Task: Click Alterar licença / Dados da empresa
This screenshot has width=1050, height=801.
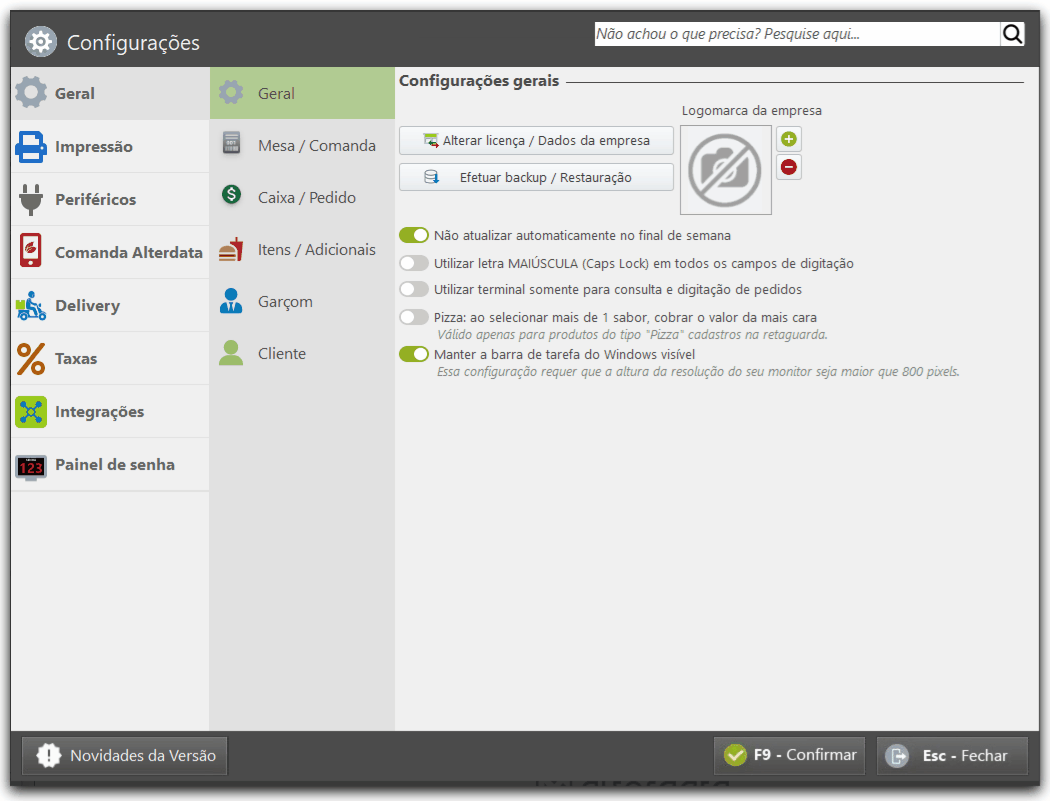Action: point(536,141)
